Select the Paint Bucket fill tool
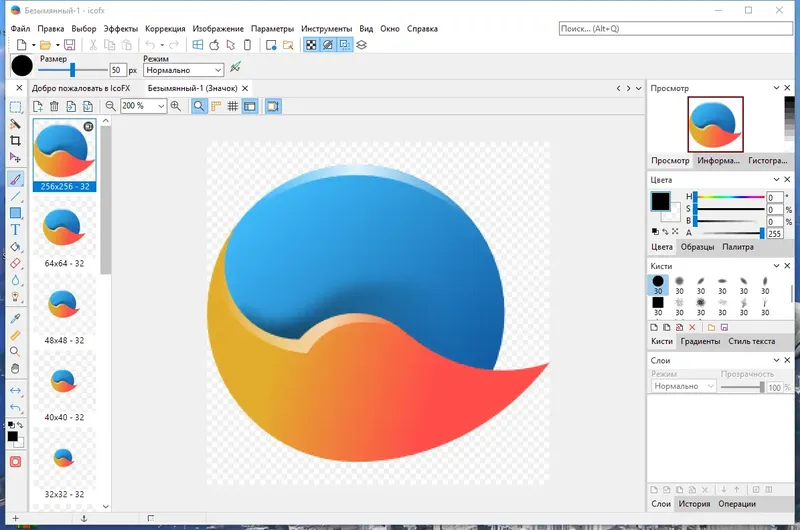 tap(15, 247)
